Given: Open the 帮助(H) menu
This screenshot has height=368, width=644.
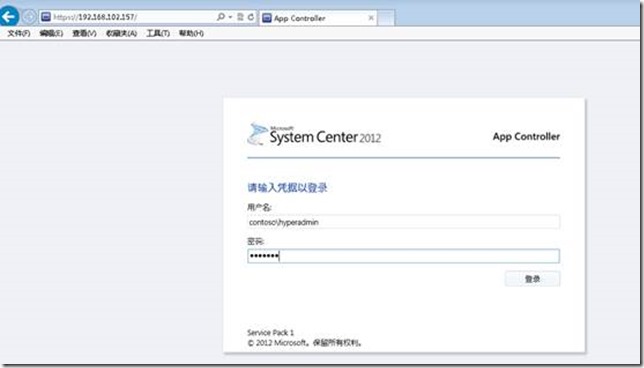Looking at the screenshot, I should (191, 33).
